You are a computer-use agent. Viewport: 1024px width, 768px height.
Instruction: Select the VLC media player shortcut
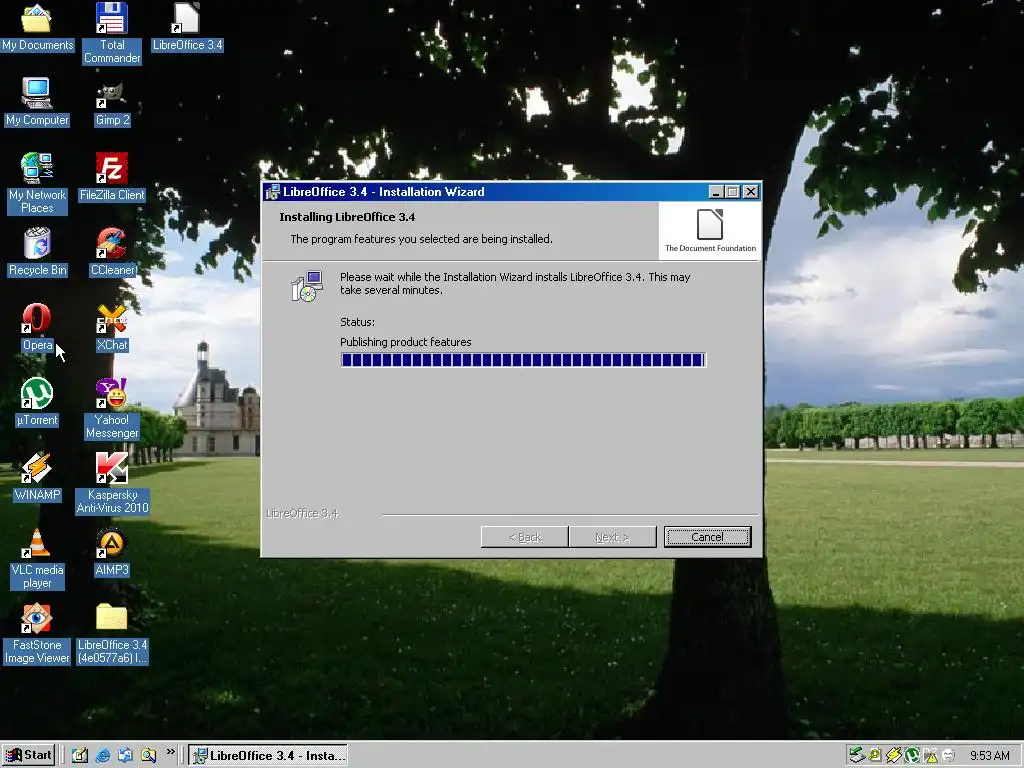(x=37, y=559)
